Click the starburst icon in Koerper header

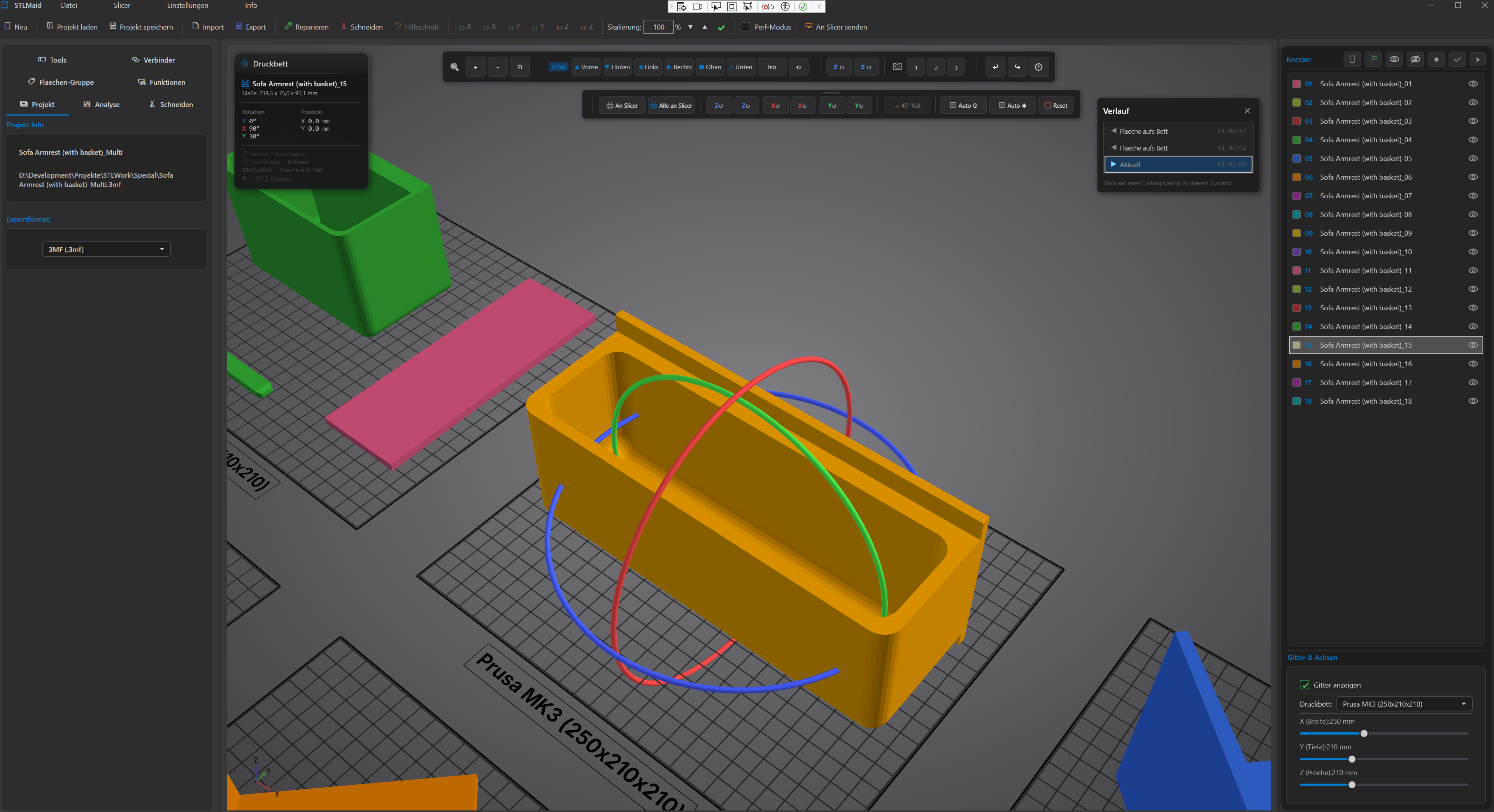[1436, 59]
